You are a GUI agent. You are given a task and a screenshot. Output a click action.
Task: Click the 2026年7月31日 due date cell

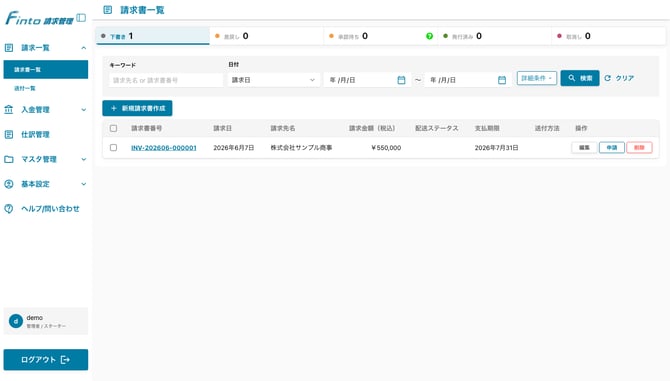click(x=497, y=148)
